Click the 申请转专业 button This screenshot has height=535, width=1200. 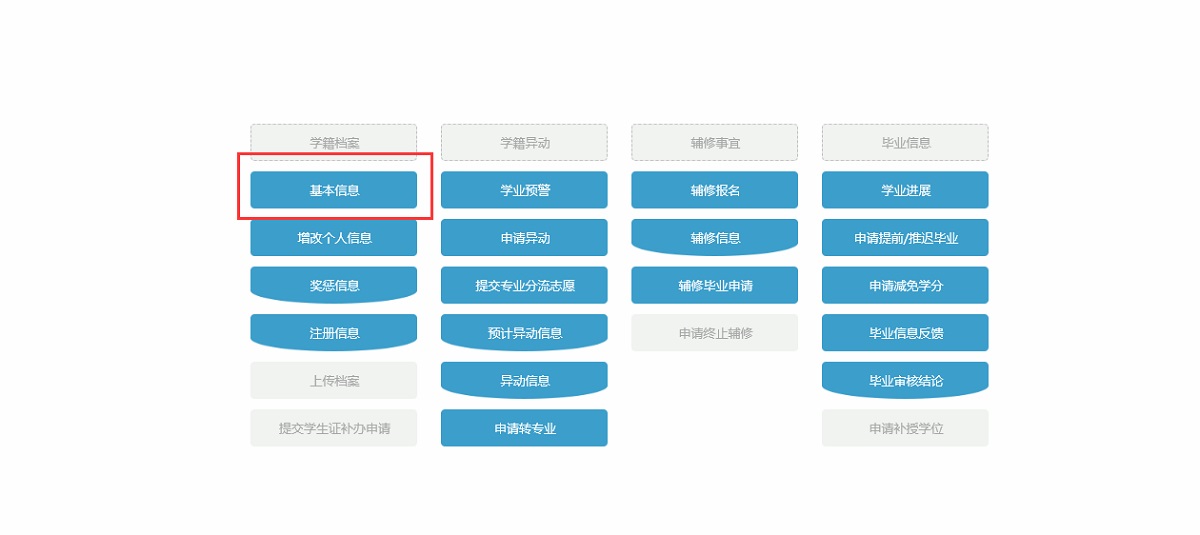coord(524,428)
